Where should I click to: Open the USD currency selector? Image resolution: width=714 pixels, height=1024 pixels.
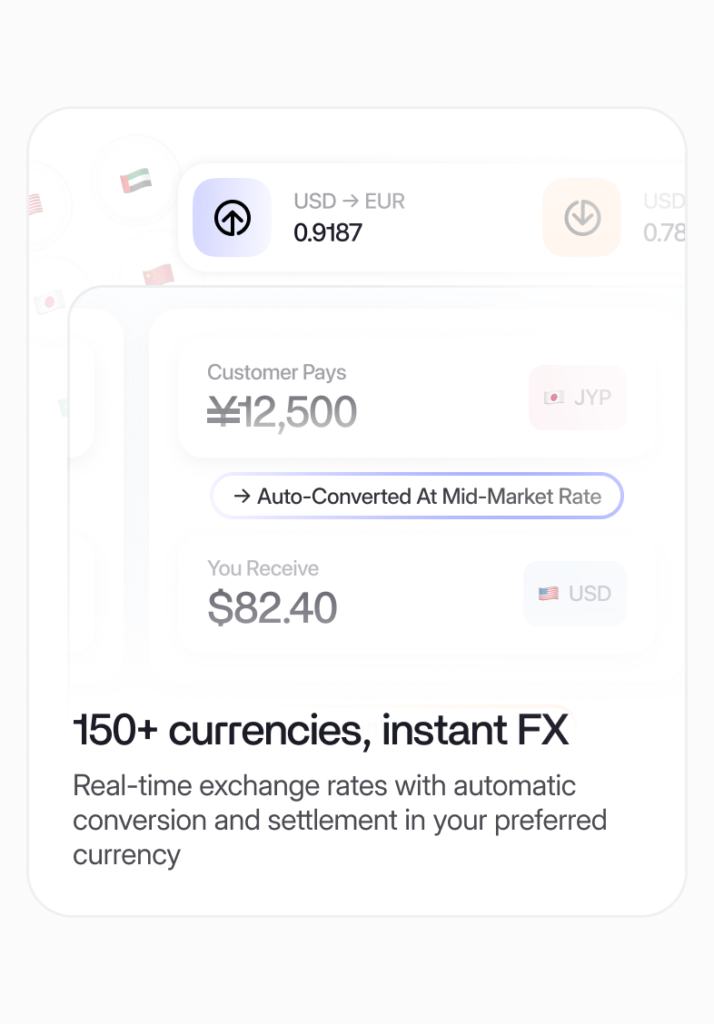(575, 594)
